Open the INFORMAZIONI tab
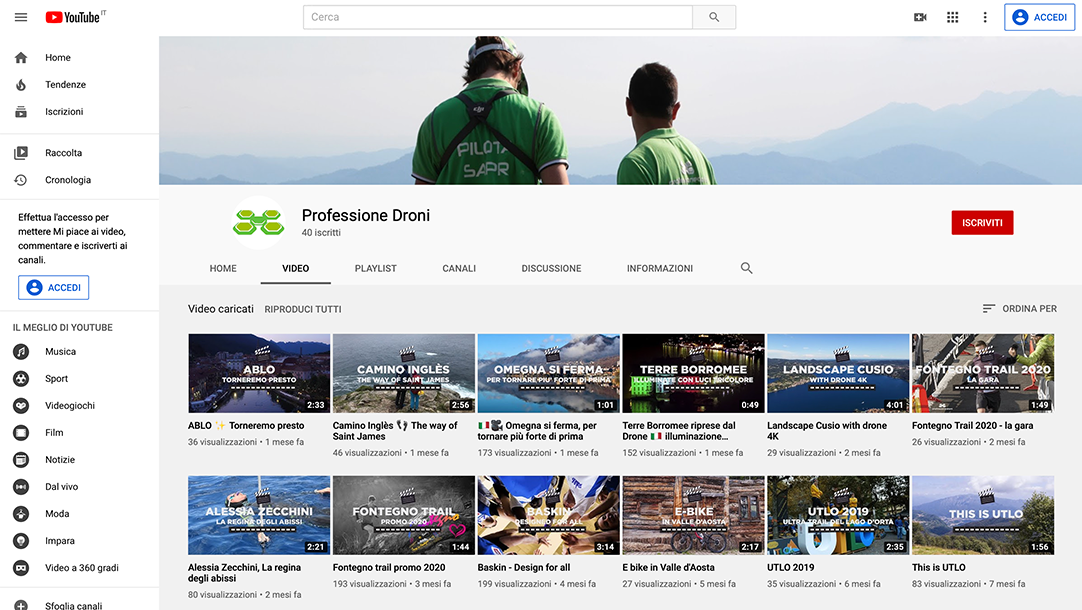Viewport: 1082px width, 610px height. click(660, 268)
